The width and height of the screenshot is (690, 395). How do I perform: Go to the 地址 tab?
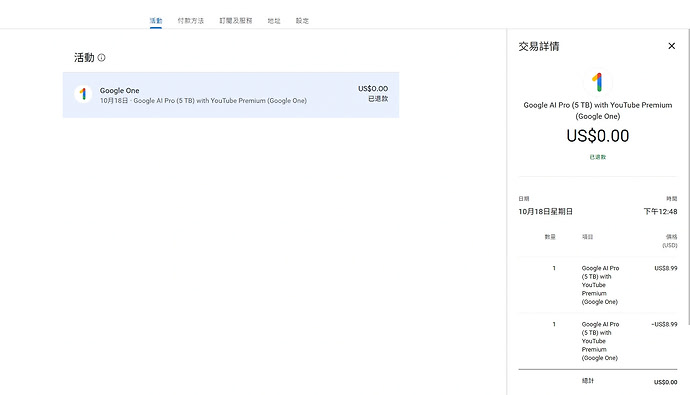point(274,21)
